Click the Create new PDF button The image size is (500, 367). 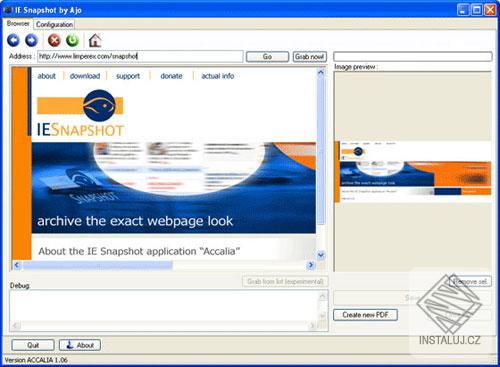click(x=365, y=315)
